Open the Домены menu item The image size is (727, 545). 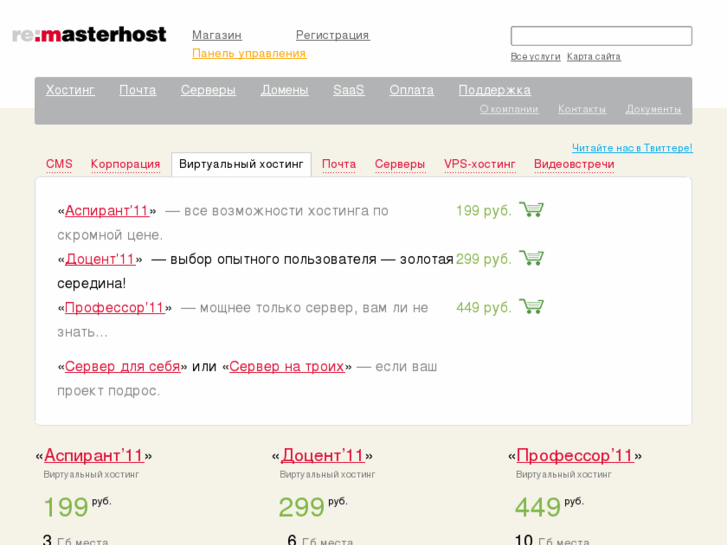[x=285, y=90]
